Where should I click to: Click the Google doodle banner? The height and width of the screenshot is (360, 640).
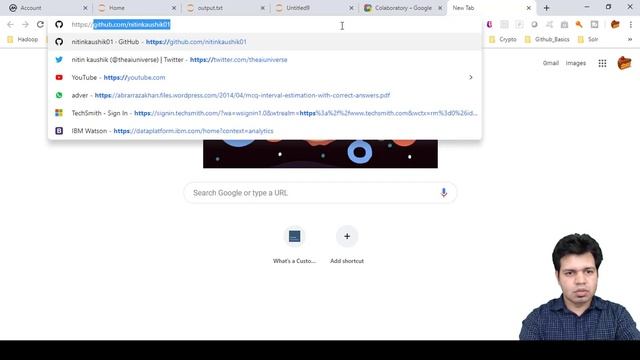pos(320,154)
